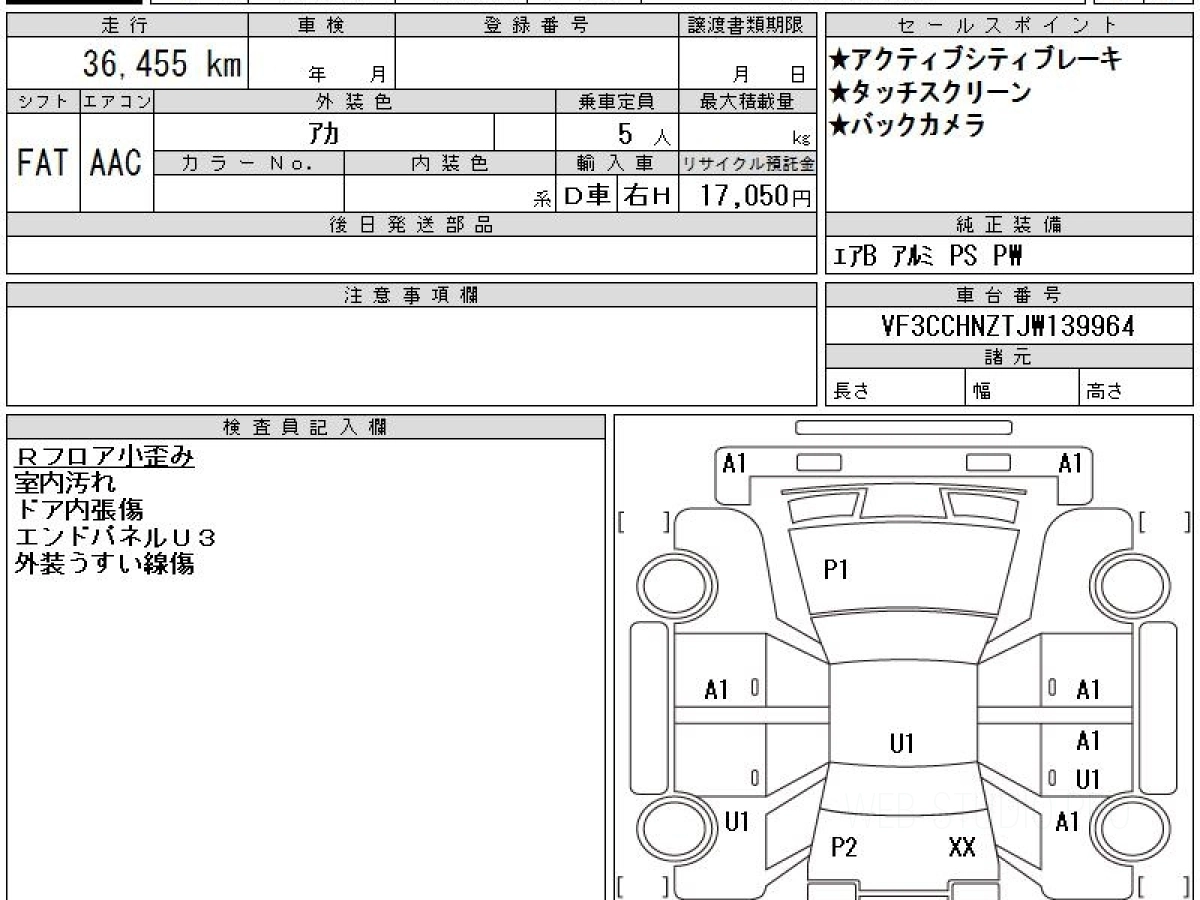Select the exterior color value アカ
Screen dimensions: 1200x900
(325, 131)
